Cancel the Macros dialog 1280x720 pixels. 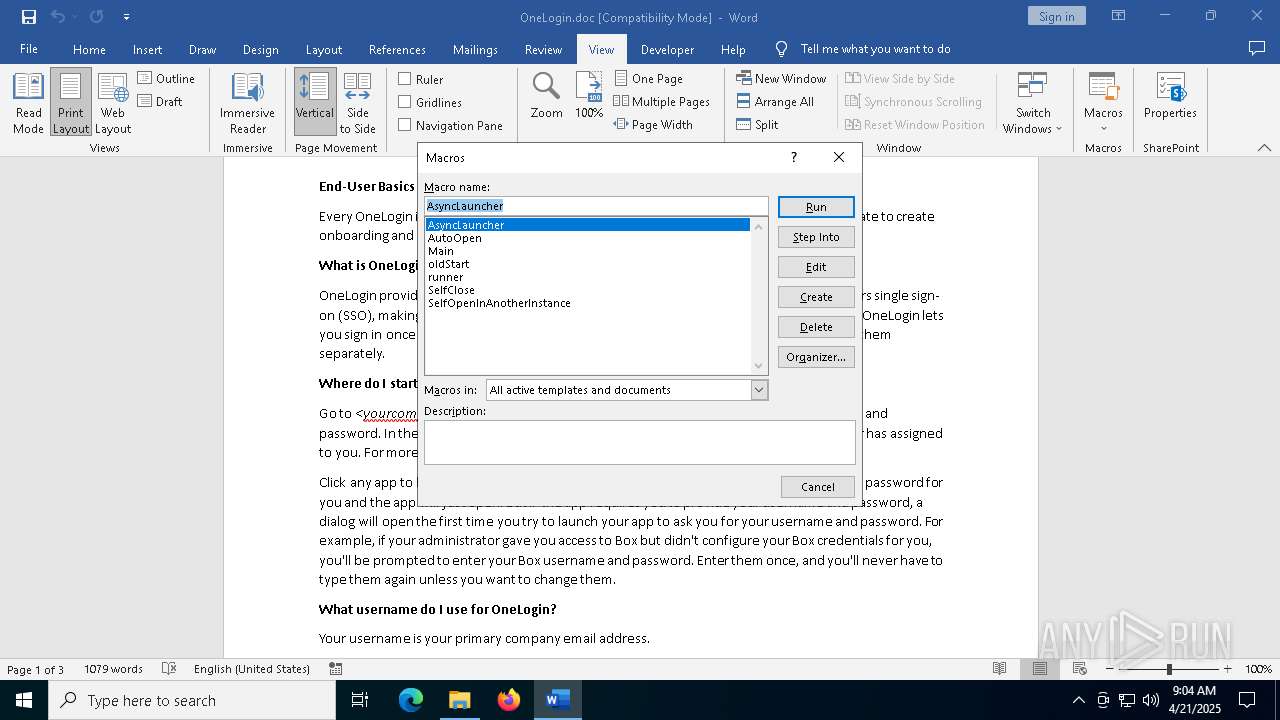point(818,487)
